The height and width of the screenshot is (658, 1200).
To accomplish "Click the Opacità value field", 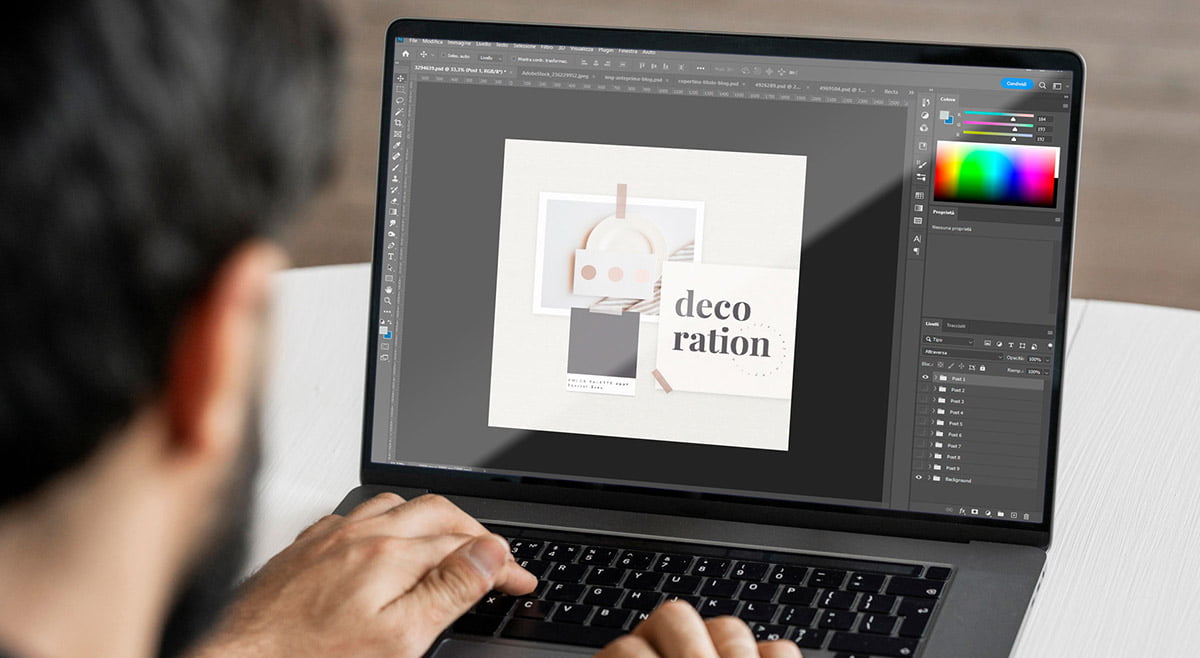I will tap(1034, 359).
